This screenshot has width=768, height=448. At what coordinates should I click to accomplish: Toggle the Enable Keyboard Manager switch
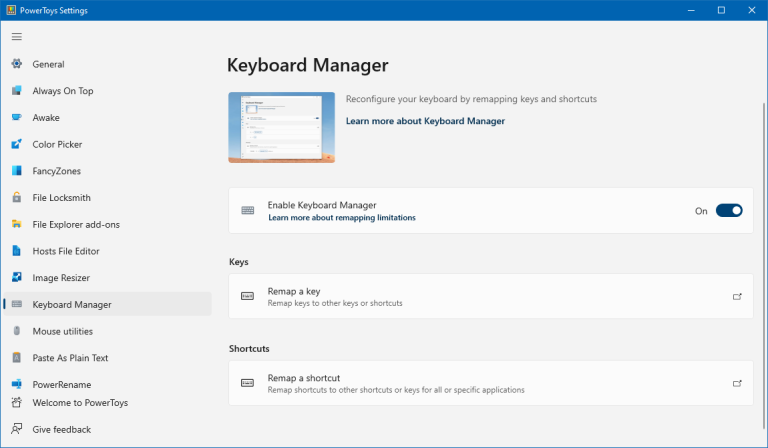pos(729,211)
